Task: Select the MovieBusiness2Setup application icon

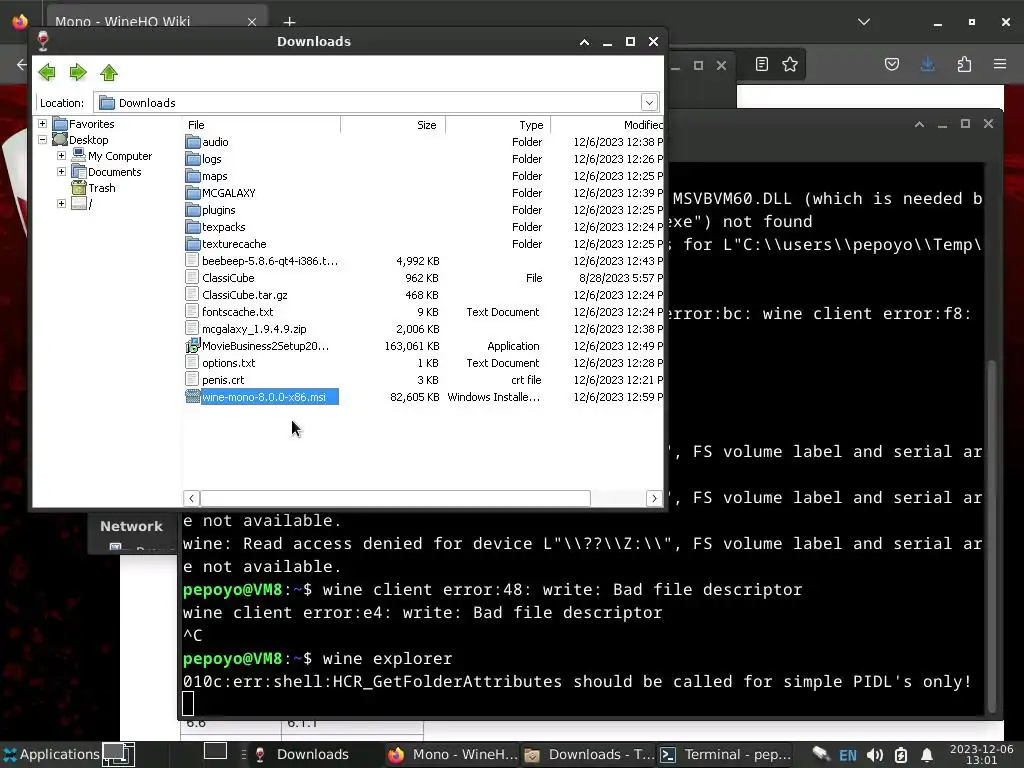Action: [x=192, y=345]
